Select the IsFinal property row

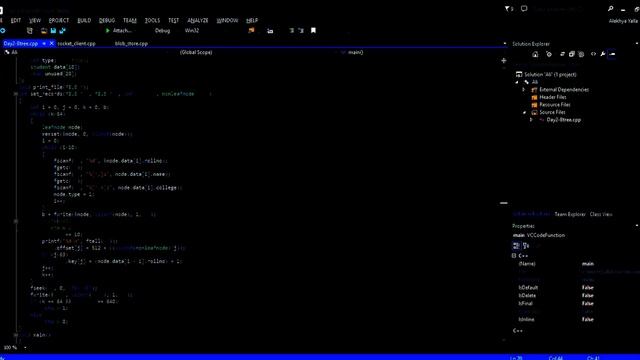pos(576,304)
